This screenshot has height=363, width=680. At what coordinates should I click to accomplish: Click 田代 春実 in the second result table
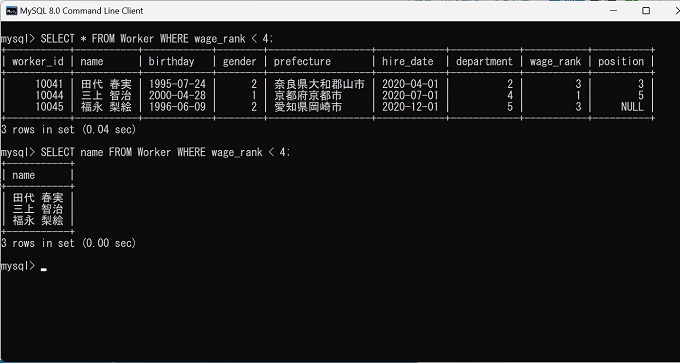38,198
